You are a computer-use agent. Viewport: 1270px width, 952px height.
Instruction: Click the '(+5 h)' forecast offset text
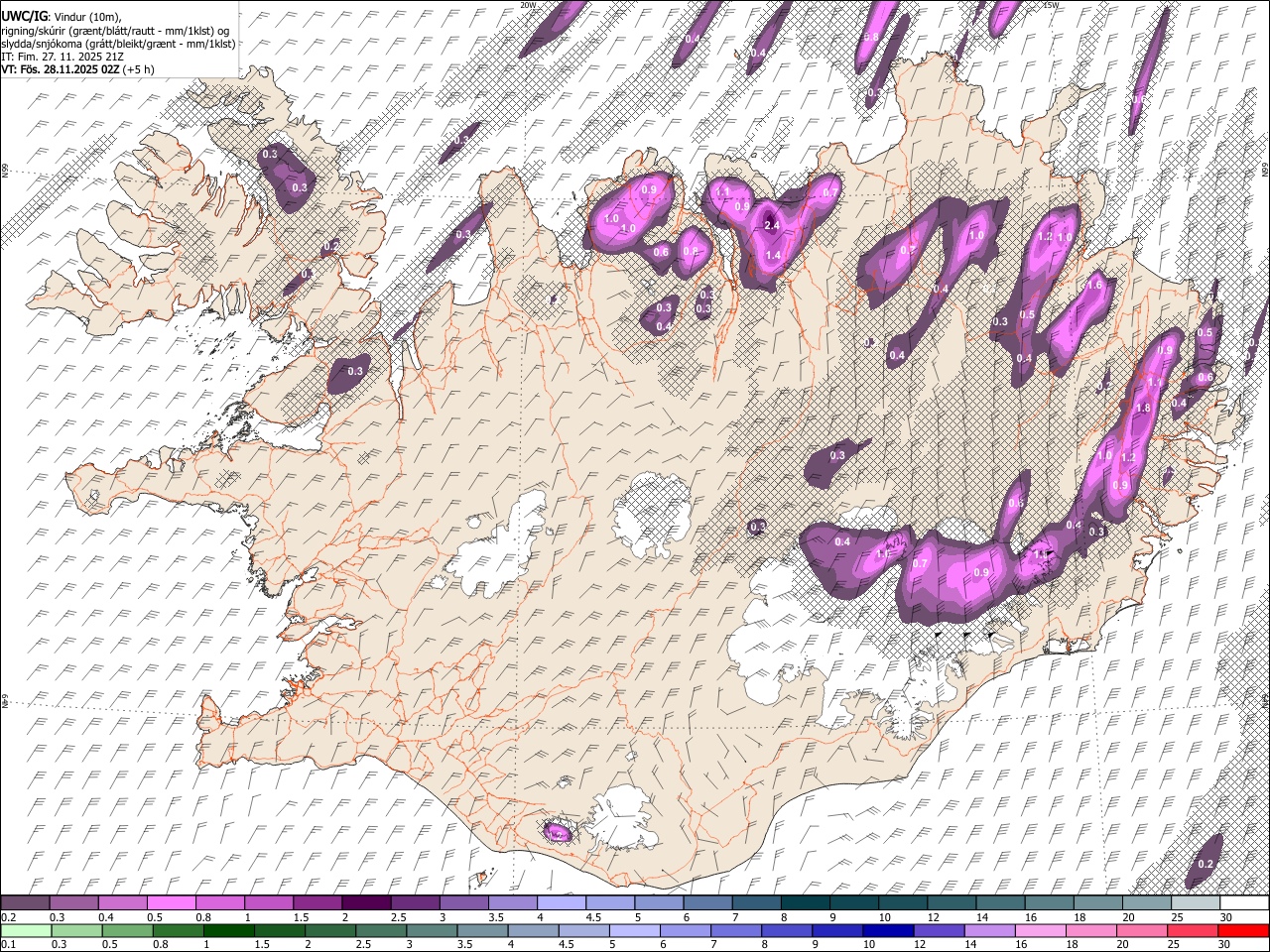[138, 69]
